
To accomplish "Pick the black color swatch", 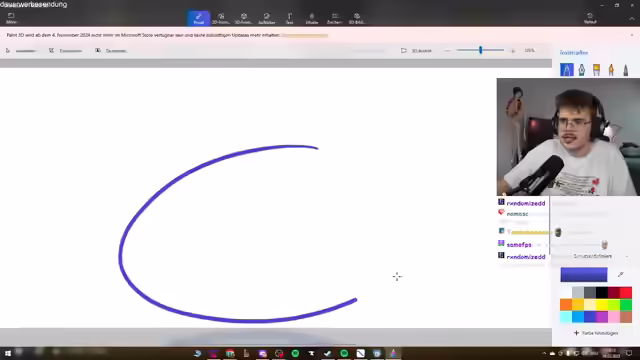I will click(602, 292).
